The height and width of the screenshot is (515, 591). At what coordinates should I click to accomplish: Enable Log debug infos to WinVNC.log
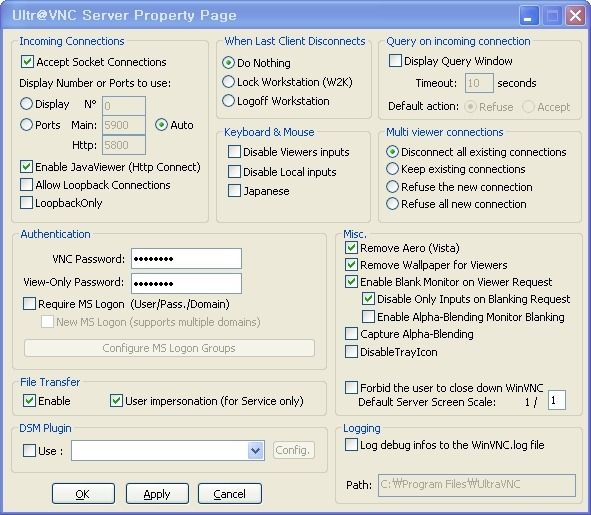tap(351, 444)
